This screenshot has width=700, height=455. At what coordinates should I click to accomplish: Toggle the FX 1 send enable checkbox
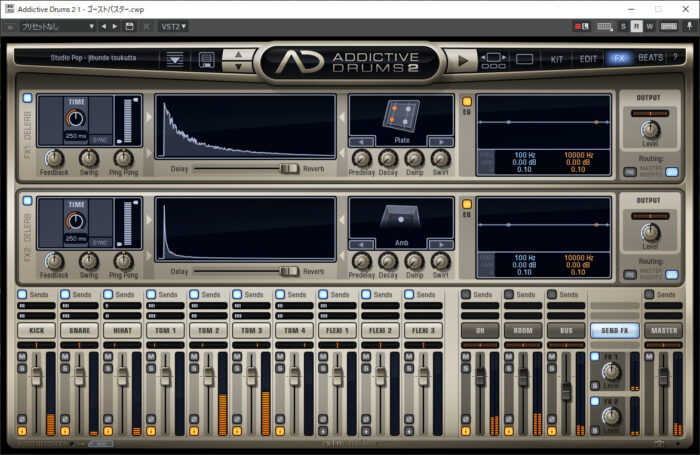(x=595, y=357)
